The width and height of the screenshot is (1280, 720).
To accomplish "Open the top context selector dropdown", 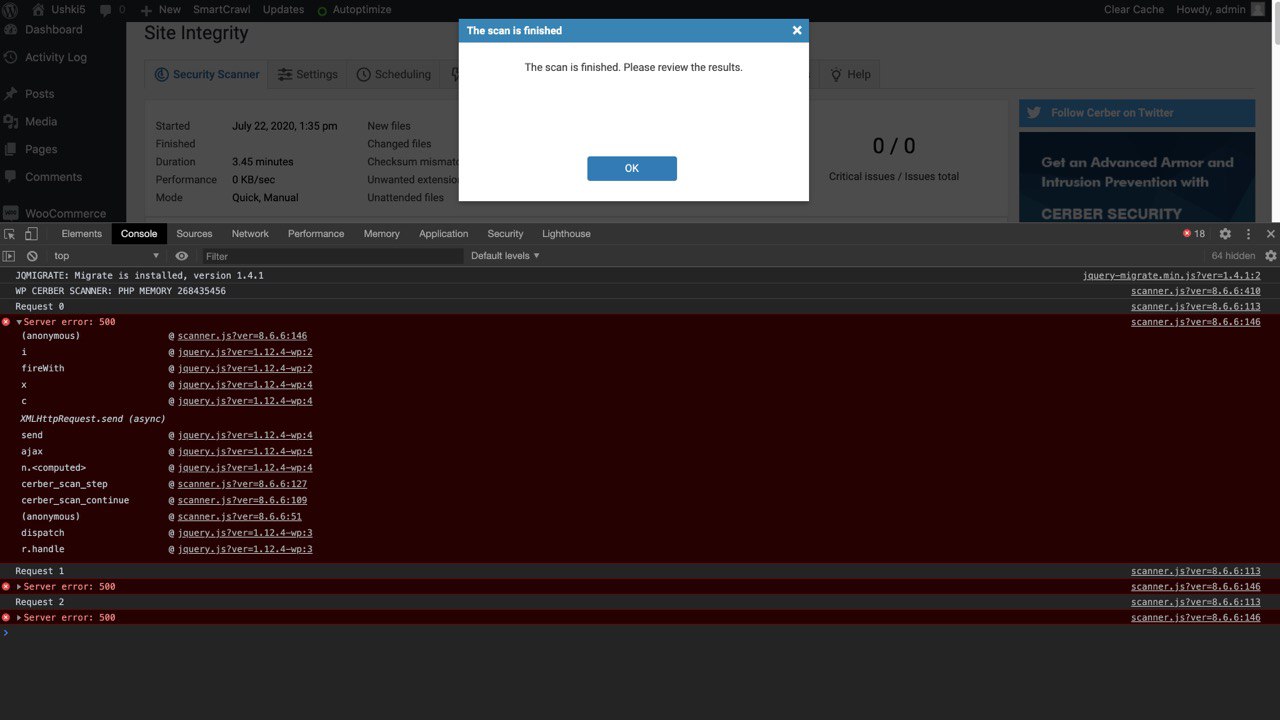I will (106, 256).
